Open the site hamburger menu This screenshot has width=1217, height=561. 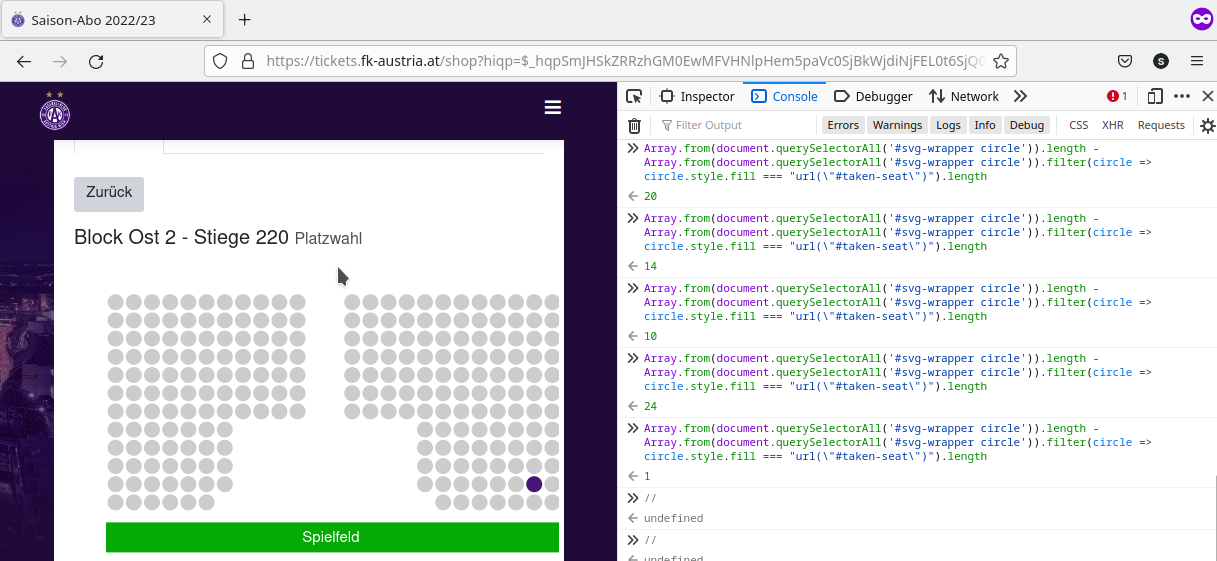[x=552, y=108]
